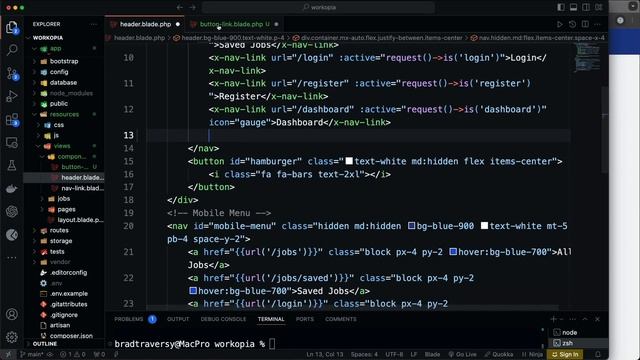Switch to header.blade.php tab

click(x=145, y=24)
